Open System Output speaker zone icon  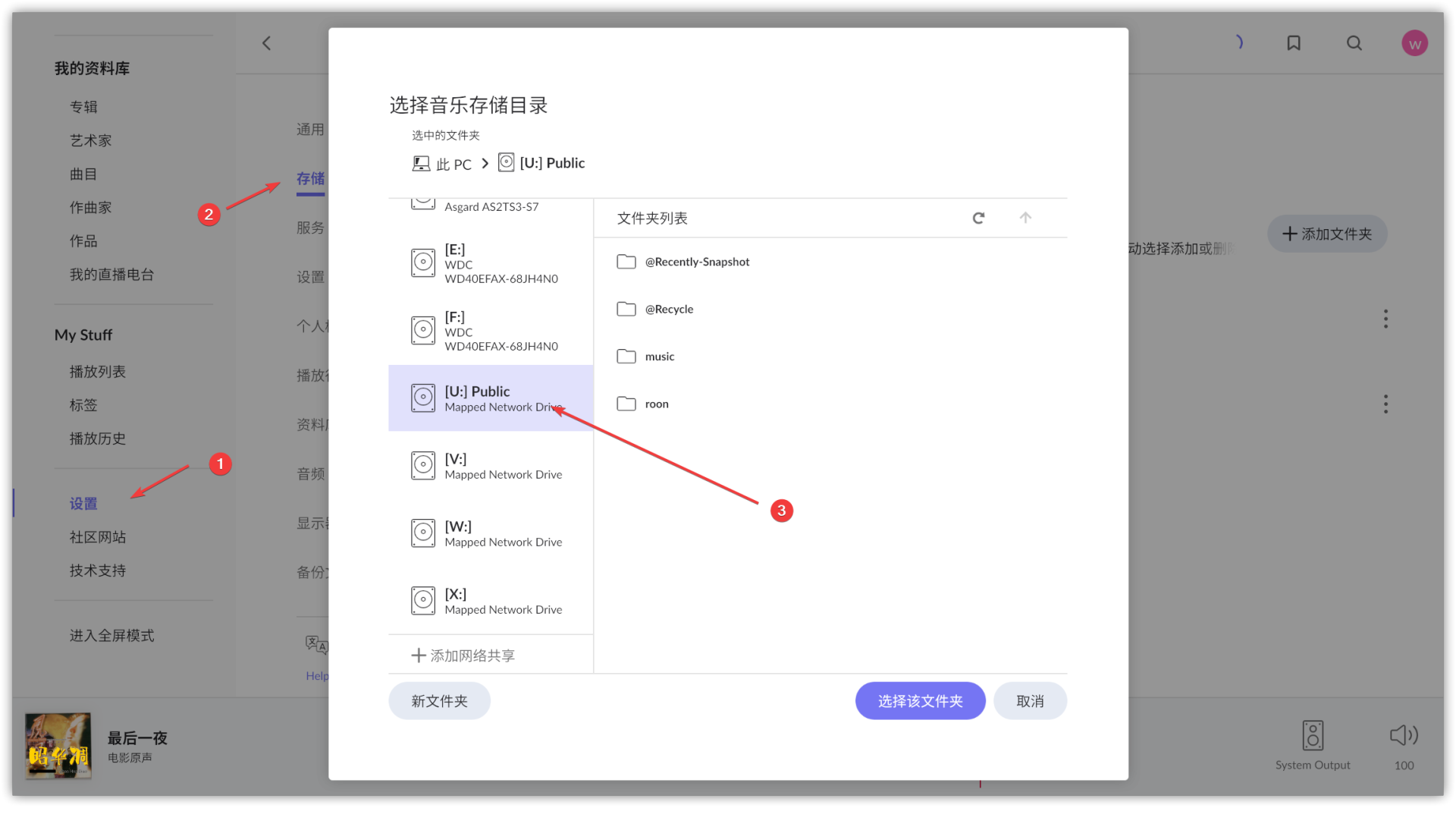[x=1313, y=735]
